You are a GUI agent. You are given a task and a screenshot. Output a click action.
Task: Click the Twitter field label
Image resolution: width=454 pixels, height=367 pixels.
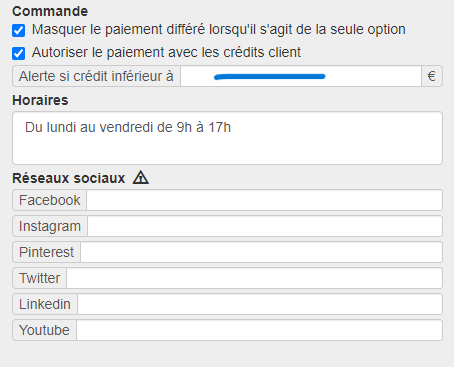[x=39, y=278]
